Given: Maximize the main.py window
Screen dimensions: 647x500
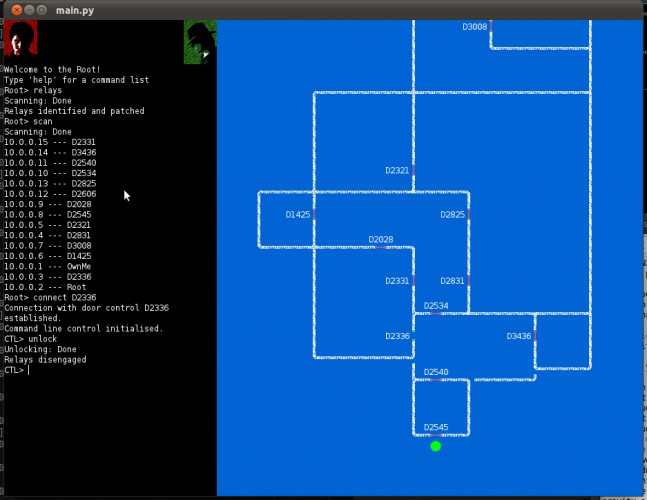Looking at the screenshot, I should tap(42, 10).
